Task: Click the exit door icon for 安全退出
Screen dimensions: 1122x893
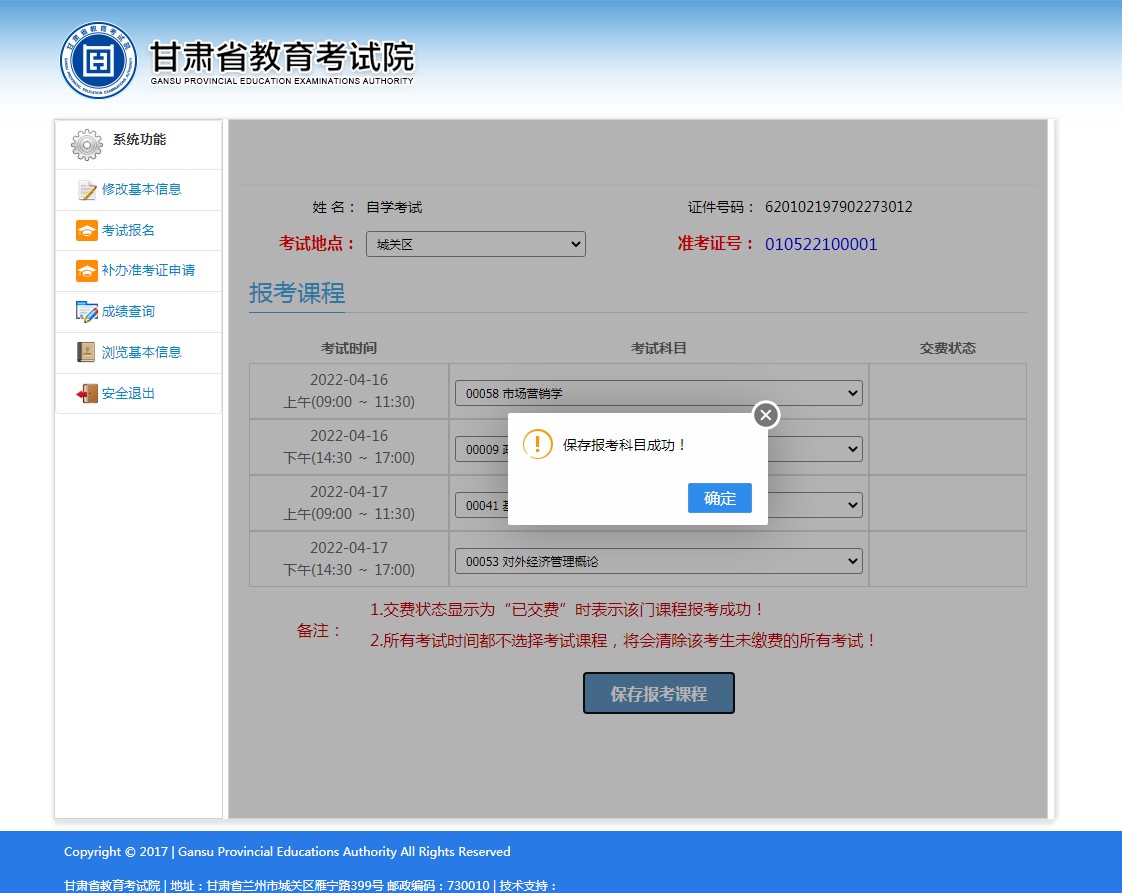Action: (x=87, y=394)
